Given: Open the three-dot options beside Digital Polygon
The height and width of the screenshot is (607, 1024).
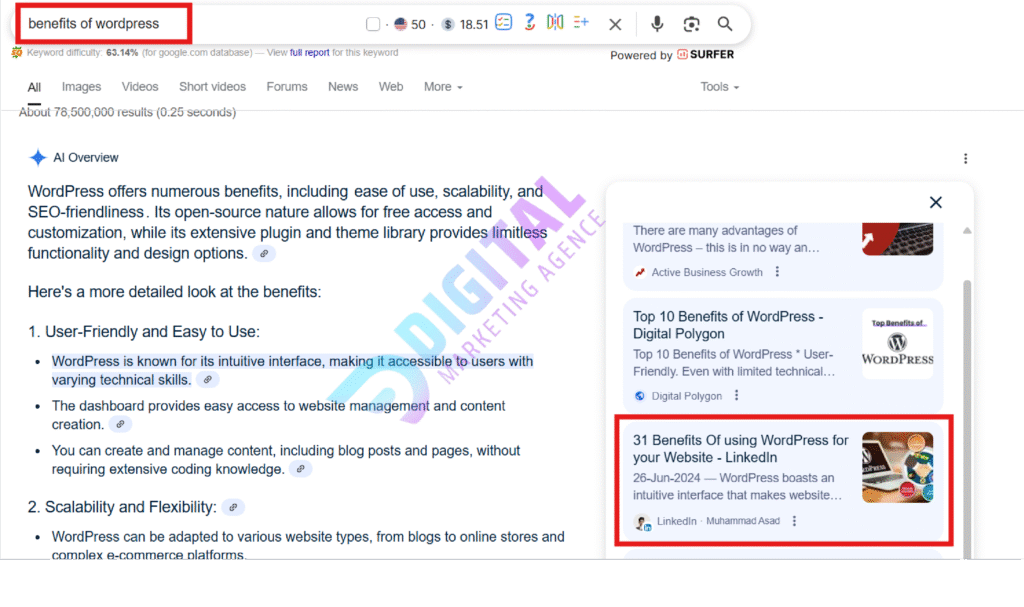Looking at the screenshot, I should (x=736, y=395).
